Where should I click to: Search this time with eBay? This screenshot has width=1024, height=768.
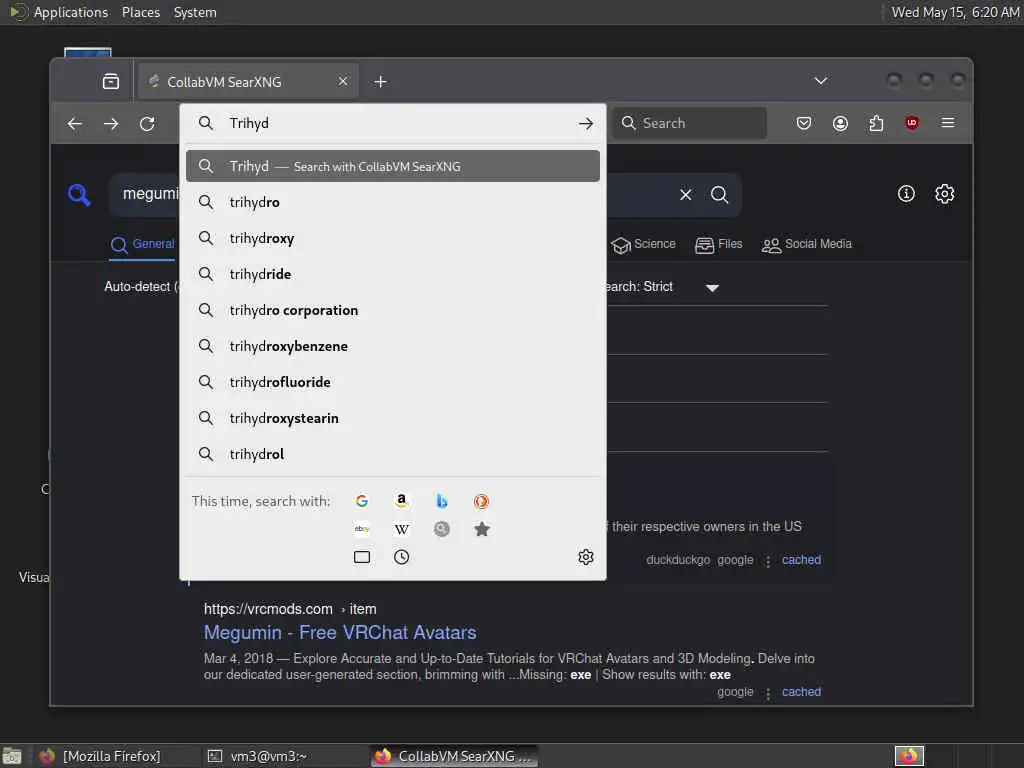362,529
